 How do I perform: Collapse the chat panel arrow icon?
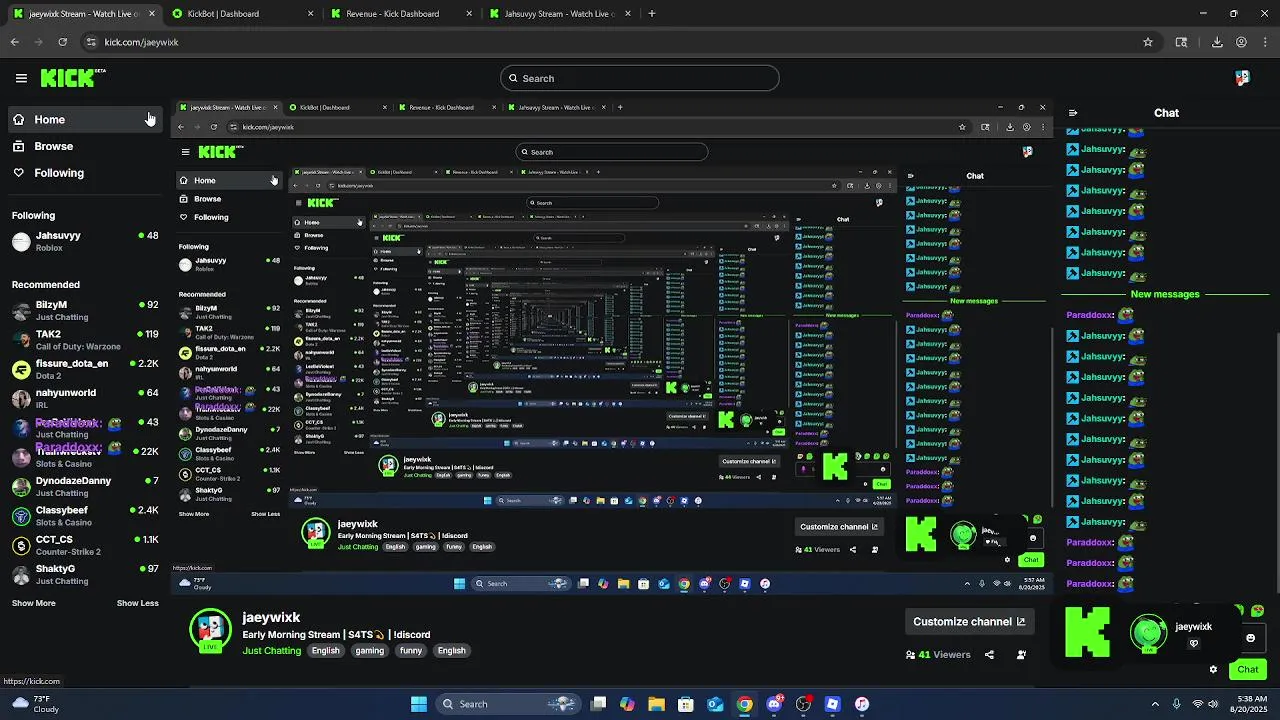point(1073,113)
